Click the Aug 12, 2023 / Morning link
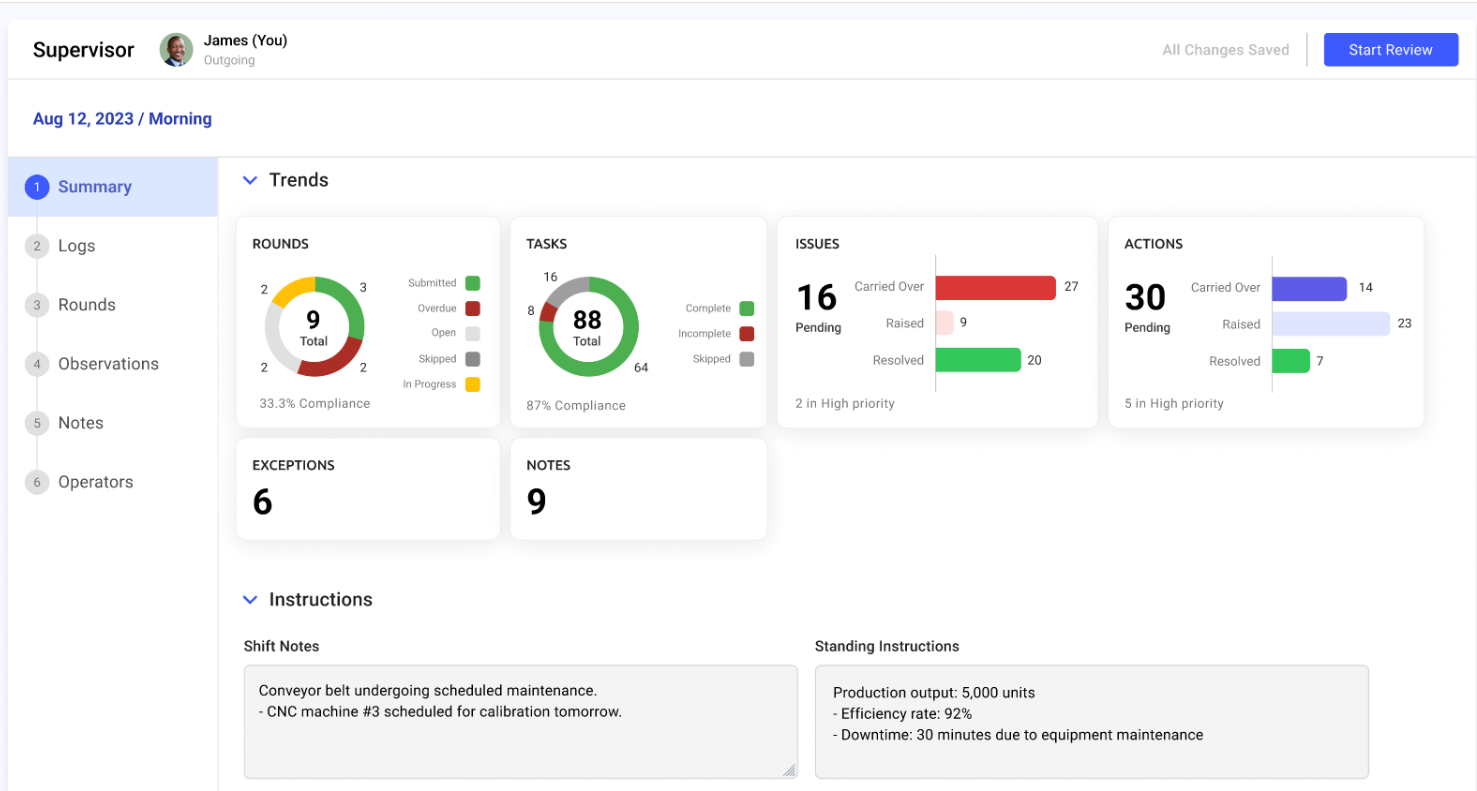Viewport: 1477px width, 791px height. (x=122, y=119)
